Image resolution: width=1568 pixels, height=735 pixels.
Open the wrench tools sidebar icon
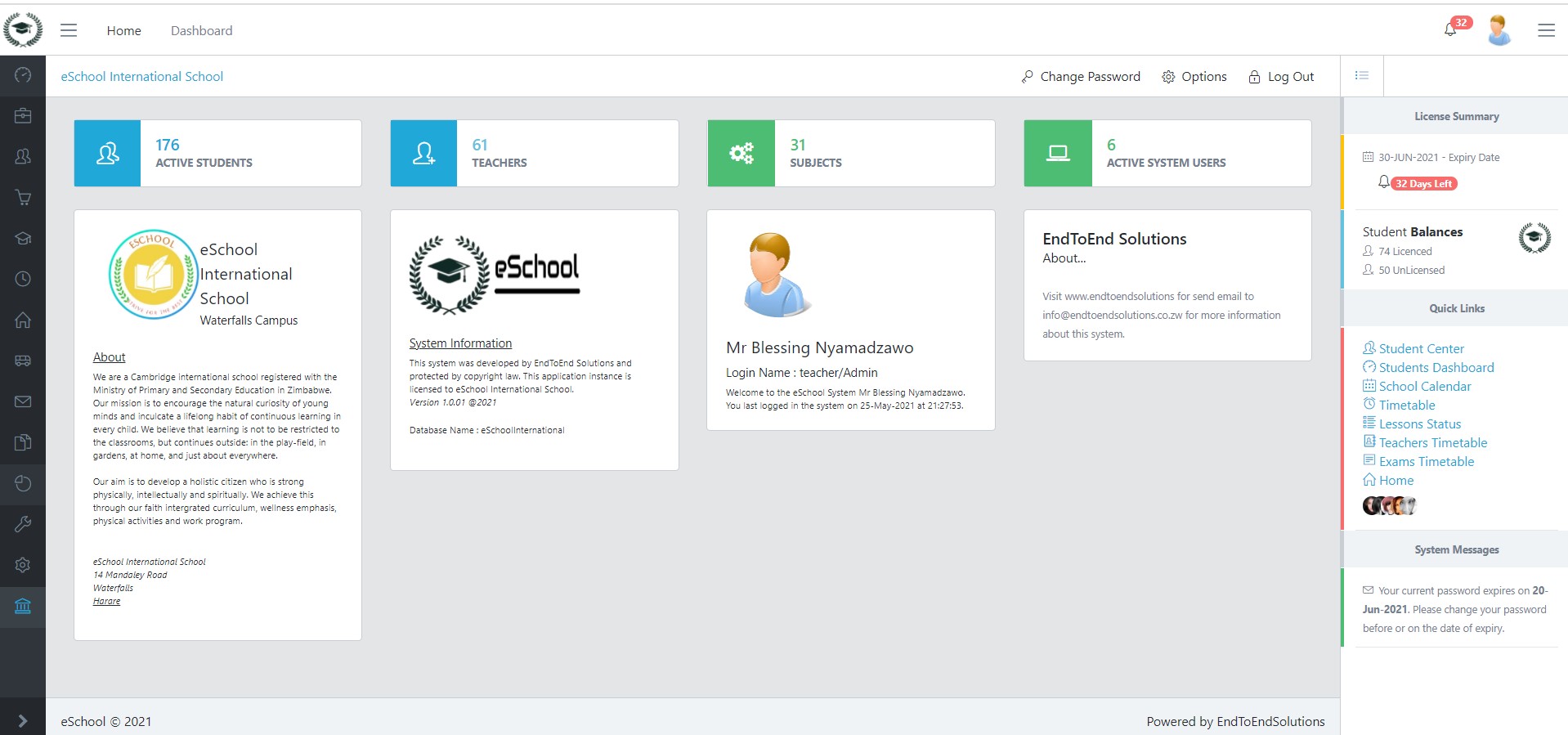[23, 524]
